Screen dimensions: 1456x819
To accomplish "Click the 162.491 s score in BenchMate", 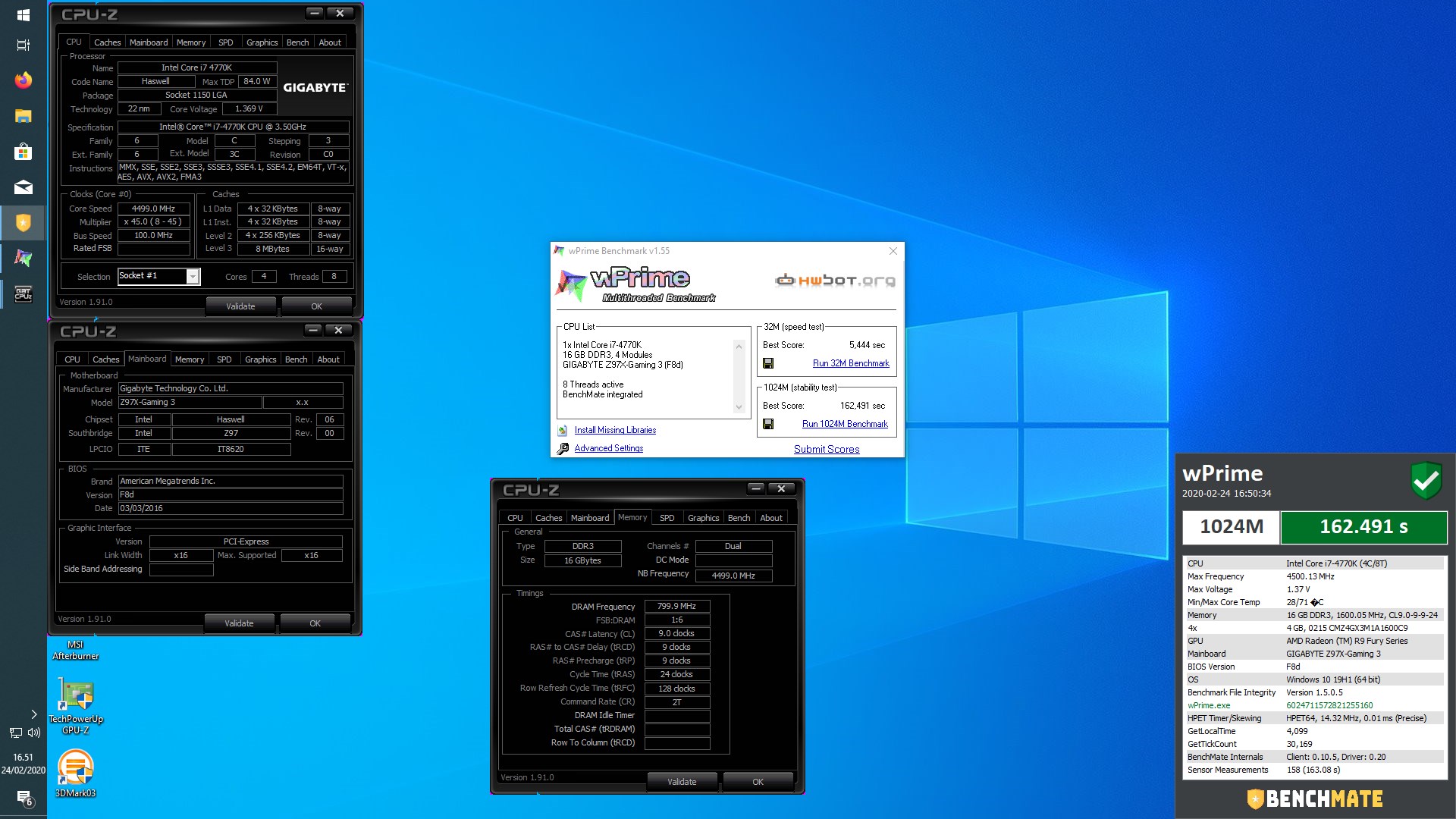I will point(1363,527).
